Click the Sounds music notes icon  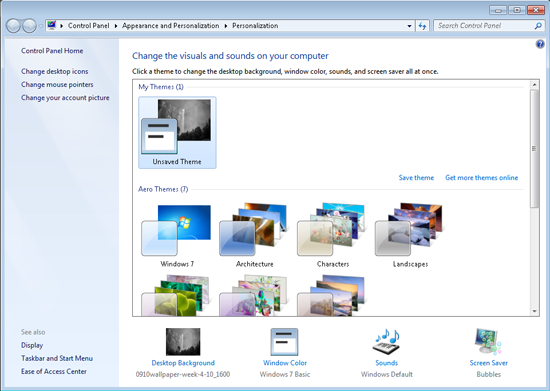click(x=387, y=342)
